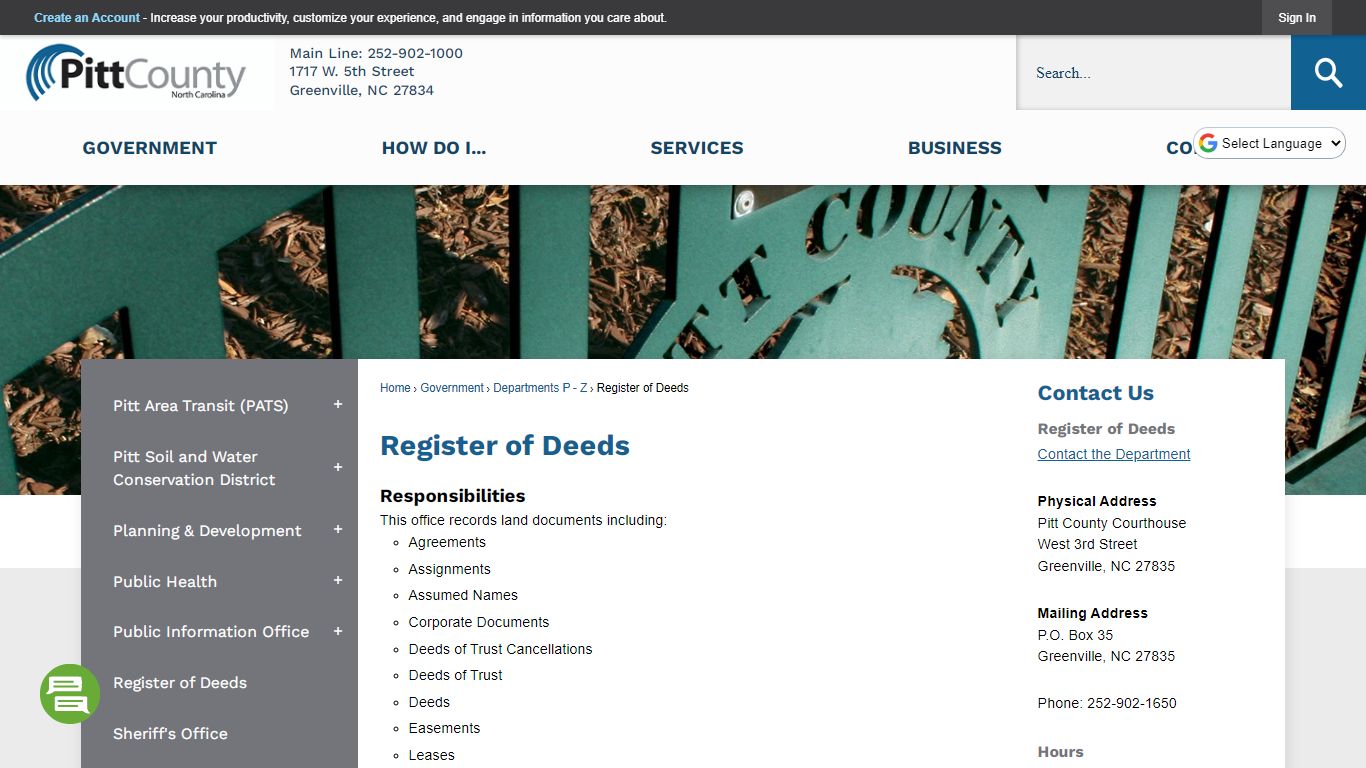The image size is (1366, 768).
Task: Open Planning & Development sidebar link
Action: (207, 531)
